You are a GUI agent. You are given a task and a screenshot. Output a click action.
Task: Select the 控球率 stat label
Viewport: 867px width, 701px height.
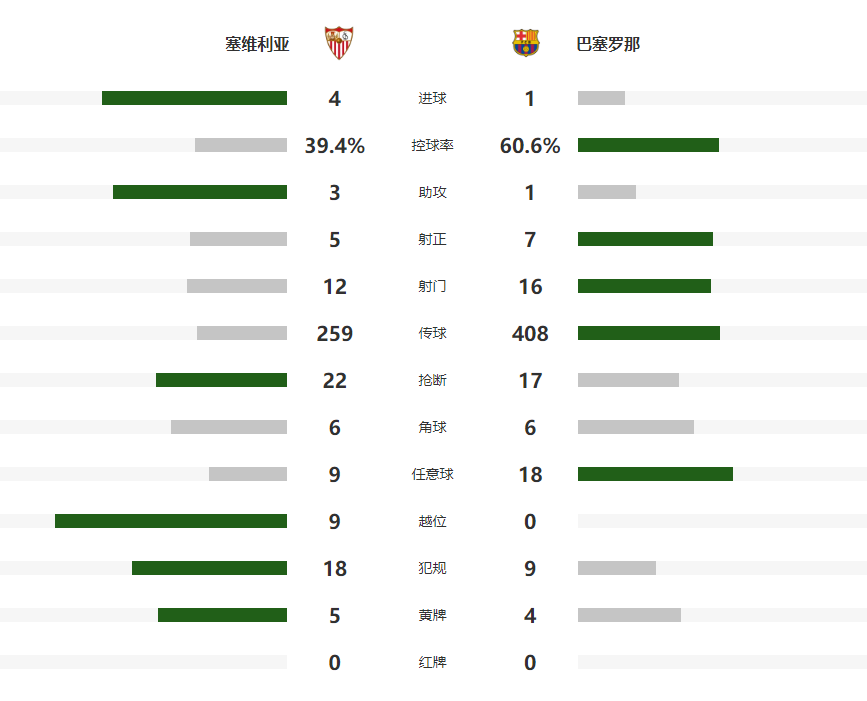432,145
